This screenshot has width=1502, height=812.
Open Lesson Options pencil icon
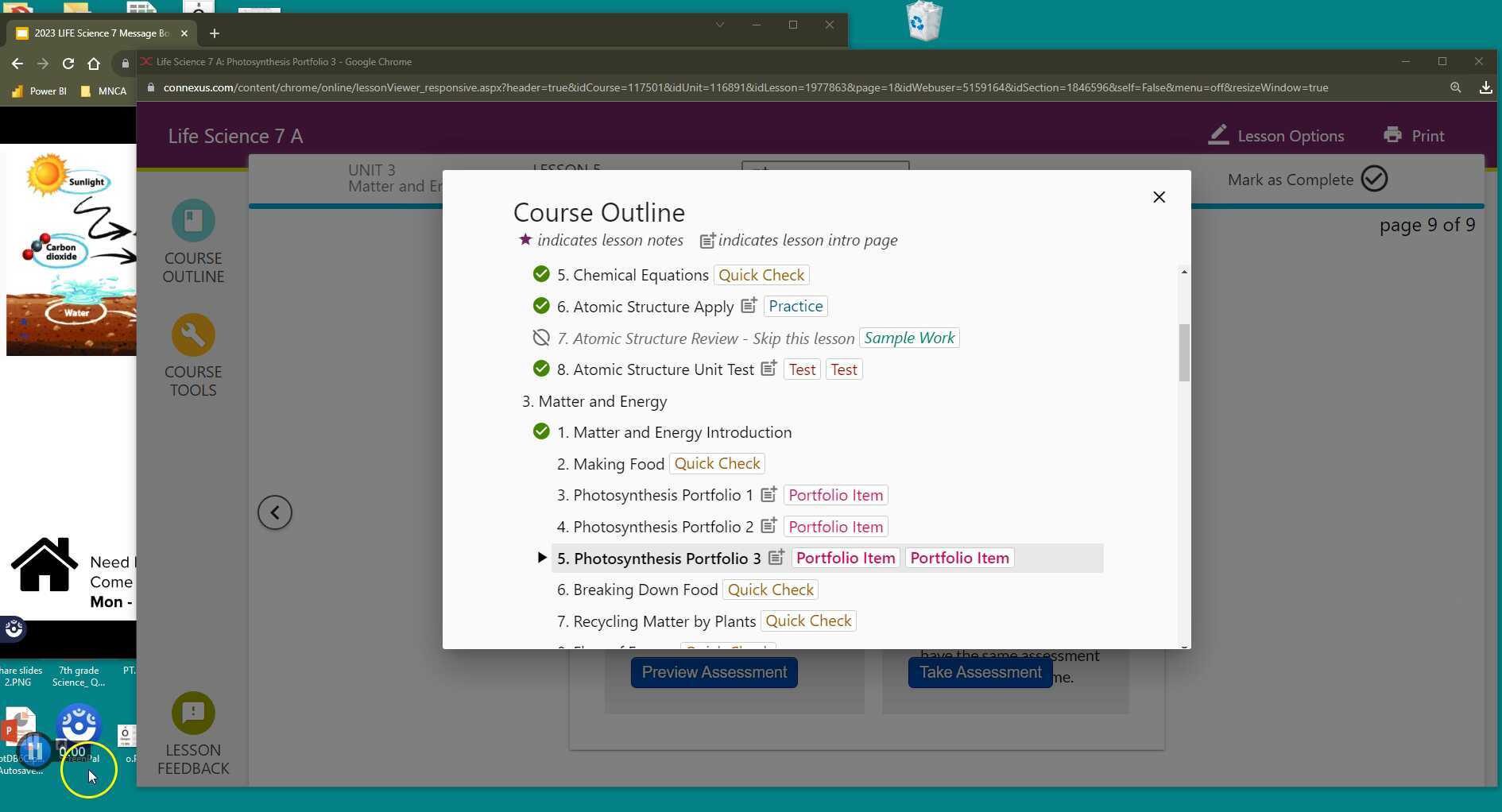tap(1218, 136)
